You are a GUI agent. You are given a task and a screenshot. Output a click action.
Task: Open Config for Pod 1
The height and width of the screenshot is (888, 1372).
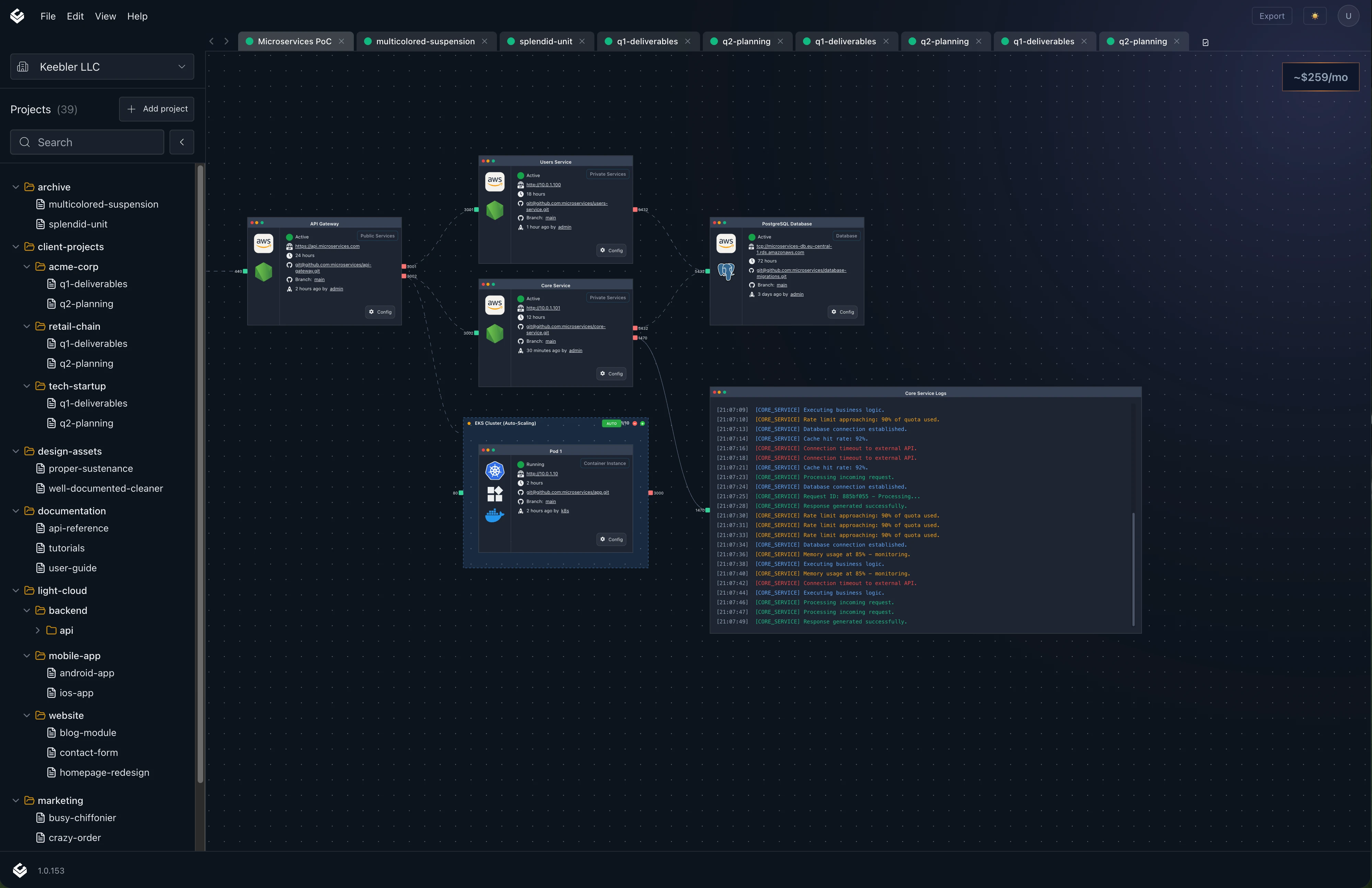611,539
